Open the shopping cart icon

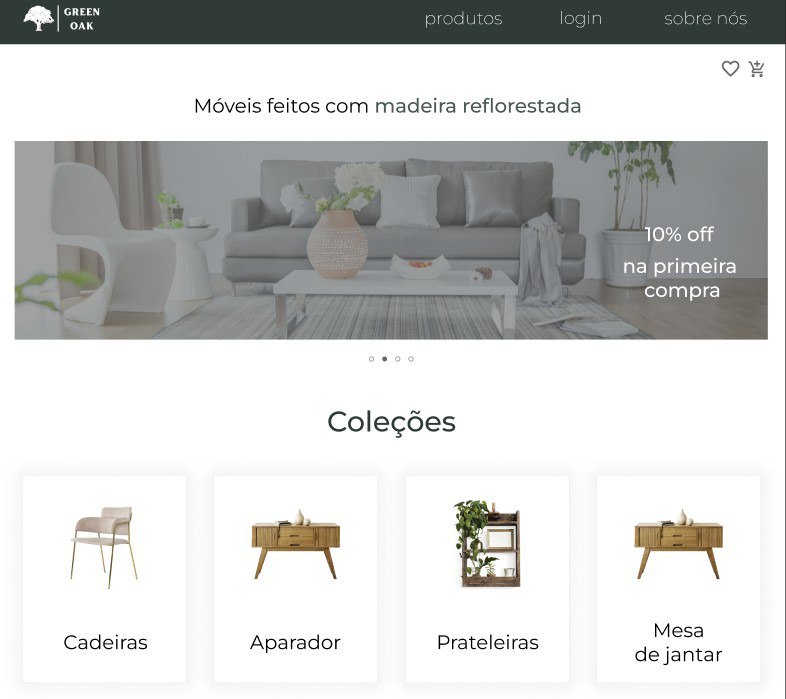(x=756, y=68)
